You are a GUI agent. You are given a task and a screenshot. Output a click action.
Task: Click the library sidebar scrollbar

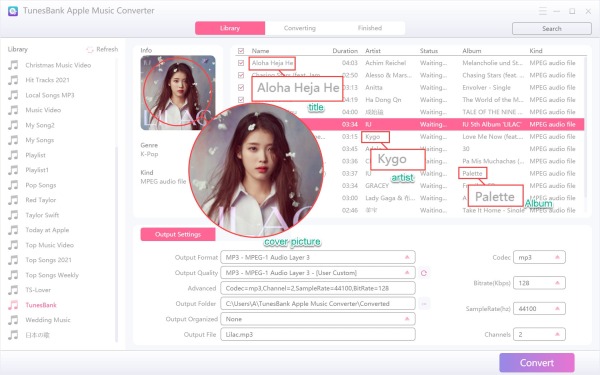[116, 245]
